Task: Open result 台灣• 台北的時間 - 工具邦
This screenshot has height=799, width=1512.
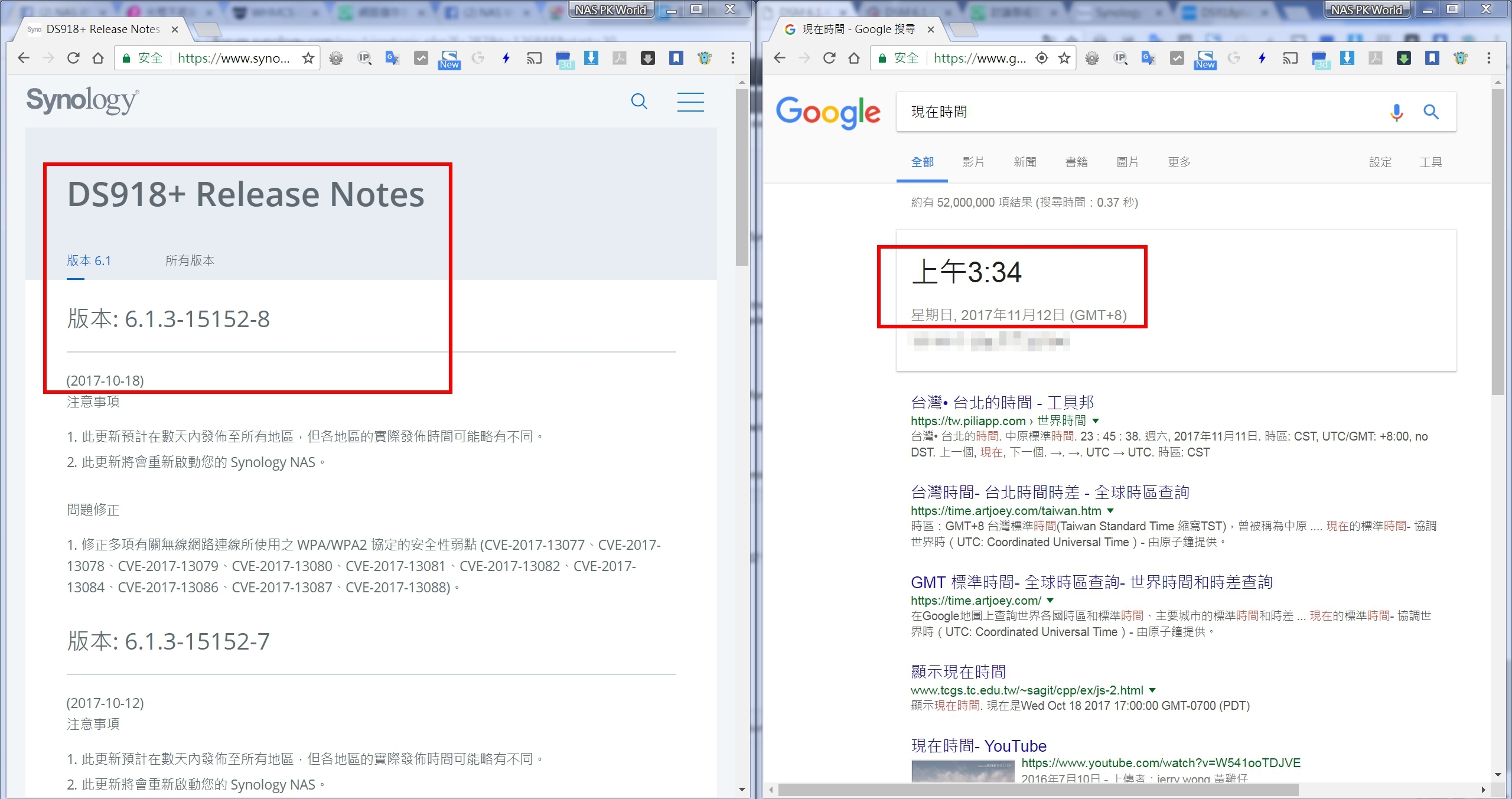Action: (x=1002, y=403)
